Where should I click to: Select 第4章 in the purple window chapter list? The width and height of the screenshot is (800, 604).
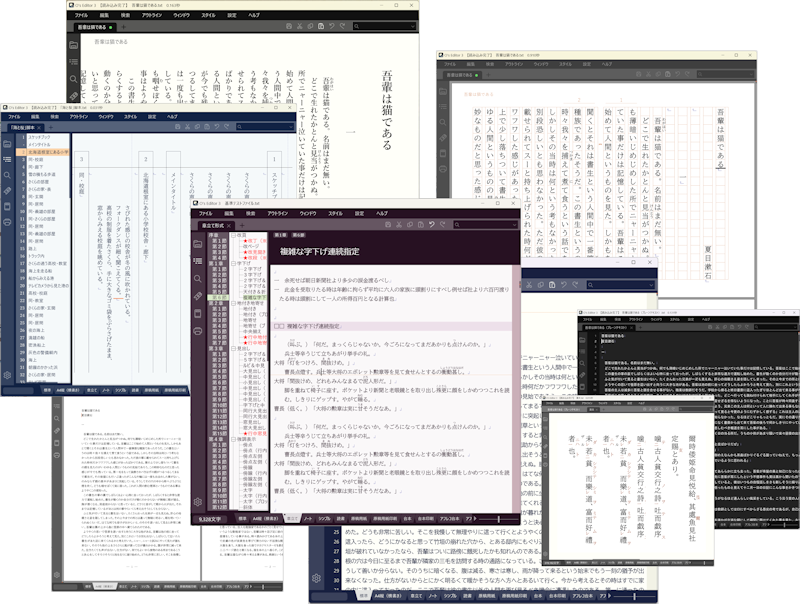[215, 439]
